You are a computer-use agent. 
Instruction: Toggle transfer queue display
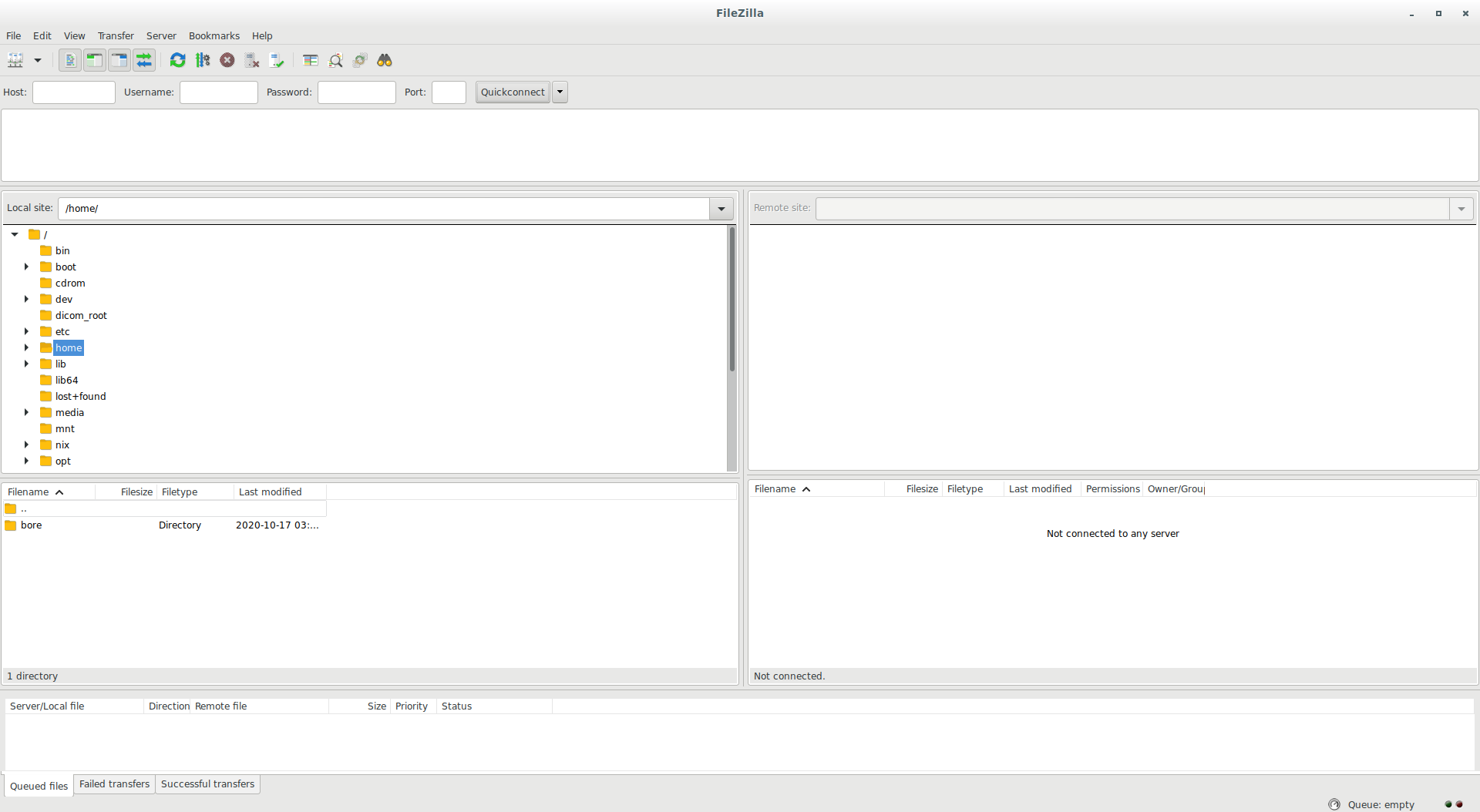click(x=144, y=60)
